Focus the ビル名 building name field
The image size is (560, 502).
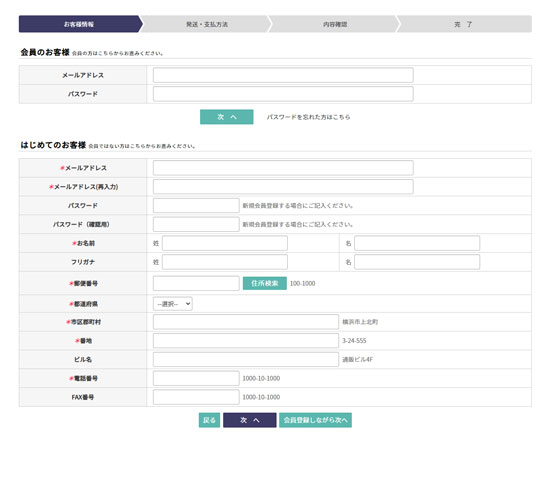pyautogui.click(x=246, y=359)
